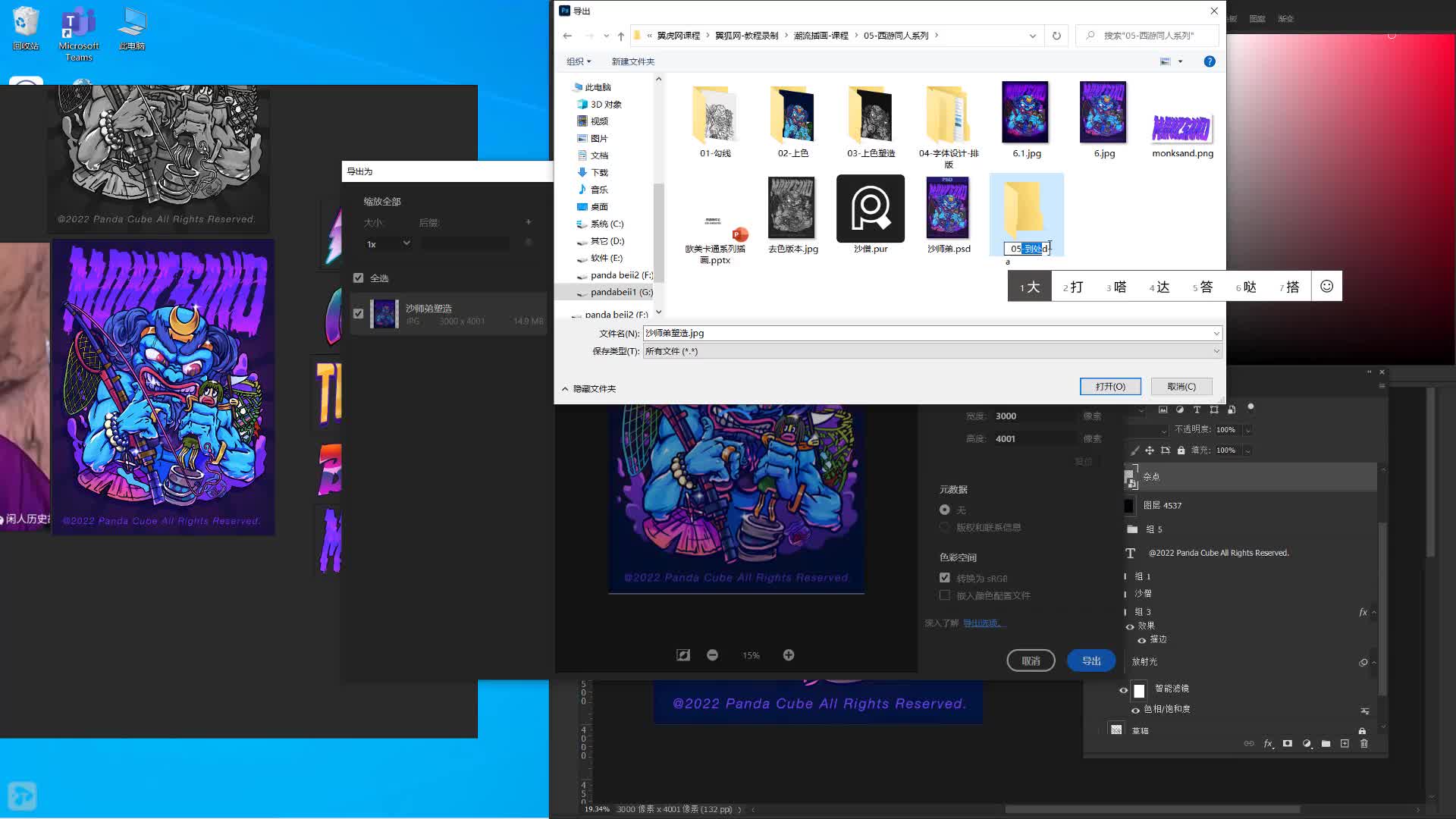Link layers icon in Layers panel
Image resolution: width=1456 pixels, height=819 pixels.
1249,744
